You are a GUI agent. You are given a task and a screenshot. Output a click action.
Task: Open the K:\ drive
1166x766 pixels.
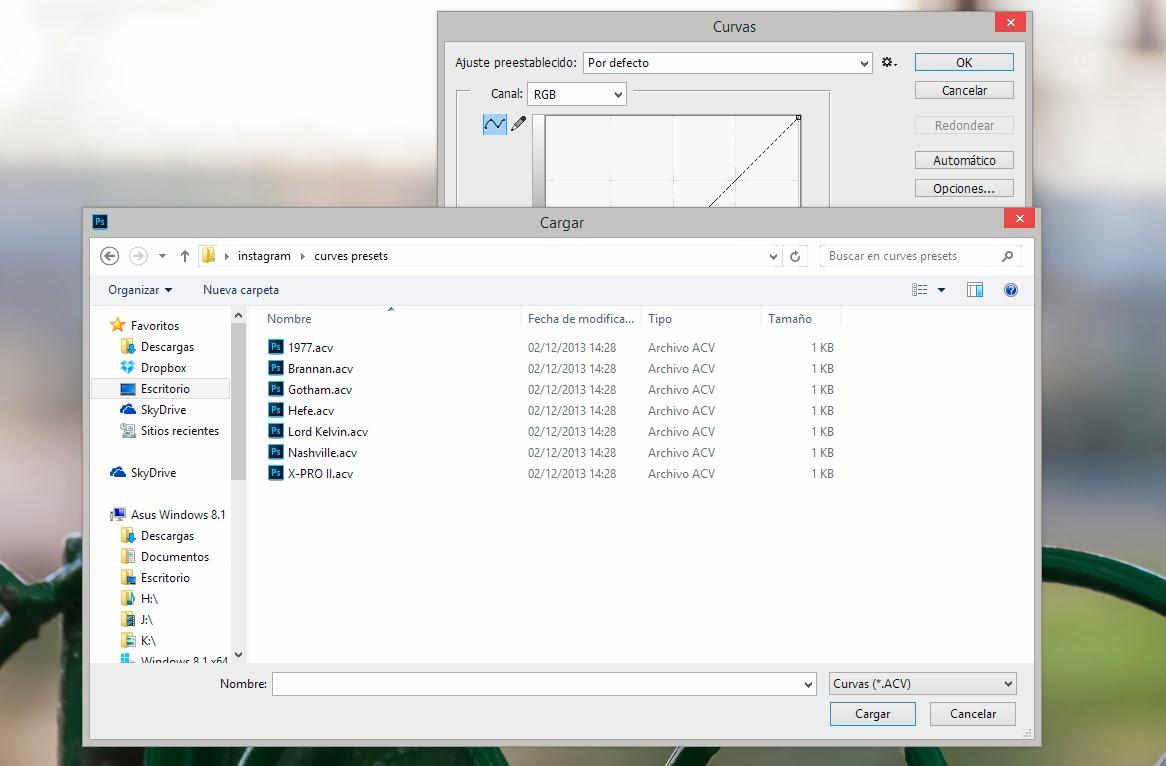point(138,640)
